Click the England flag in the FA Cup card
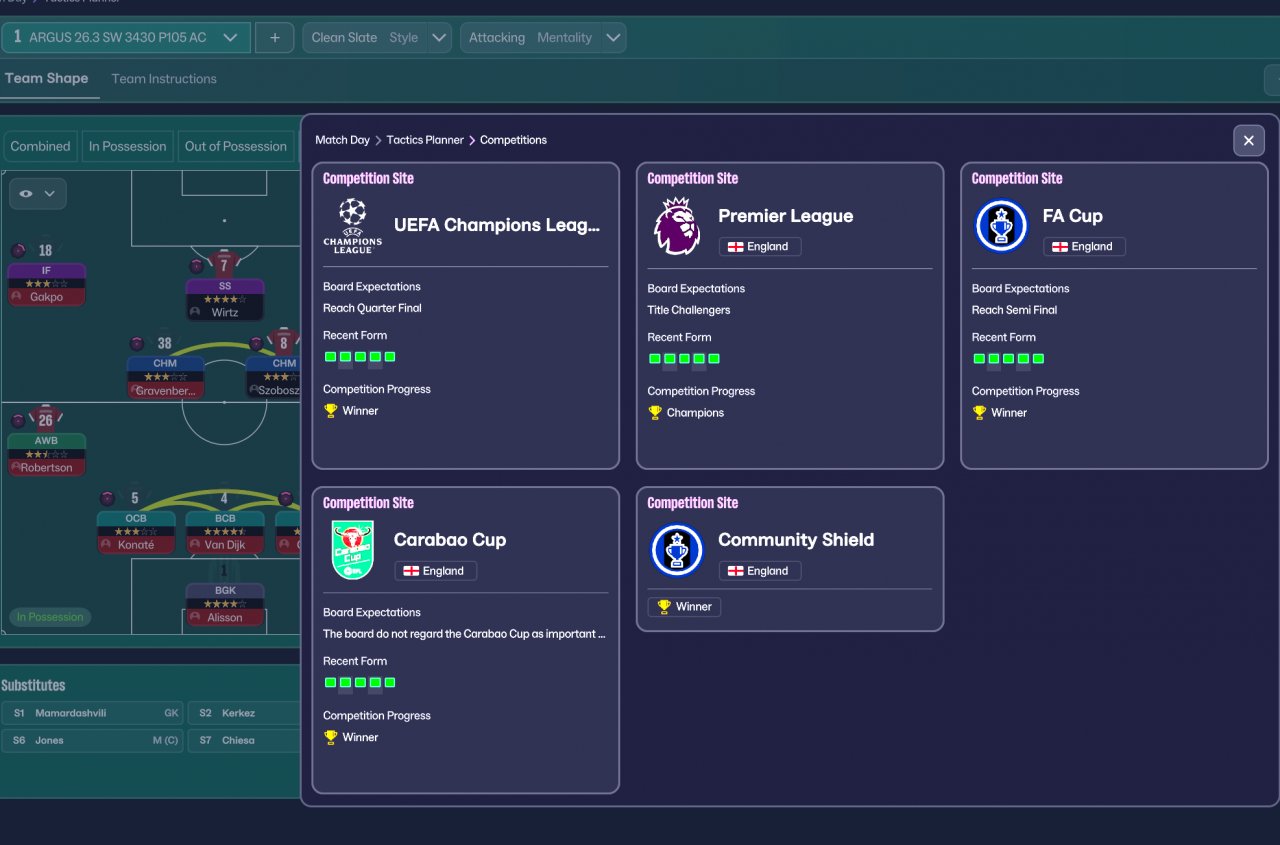The width and height of the screenshot is (1280, 845). point(1059,247)
